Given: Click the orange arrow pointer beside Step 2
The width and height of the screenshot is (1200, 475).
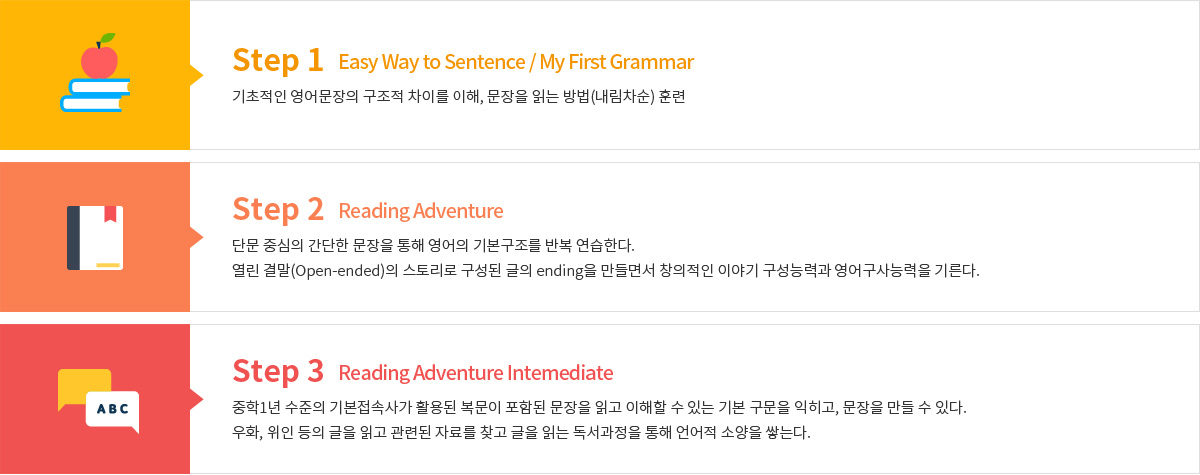Looking at the screenshot, I should (196, 237).
